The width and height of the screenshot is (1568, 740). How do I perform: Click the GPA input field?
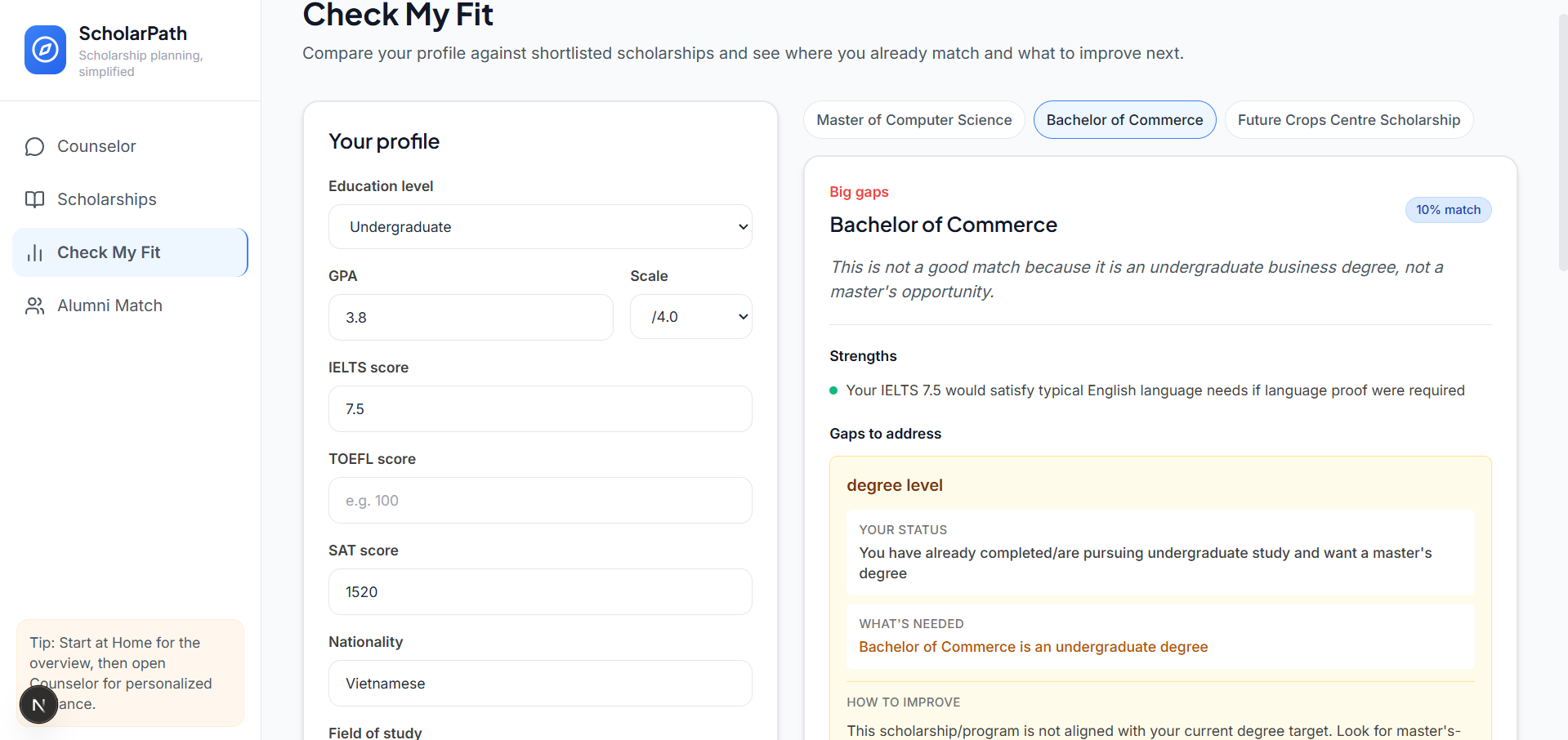(x=471, y=318)
